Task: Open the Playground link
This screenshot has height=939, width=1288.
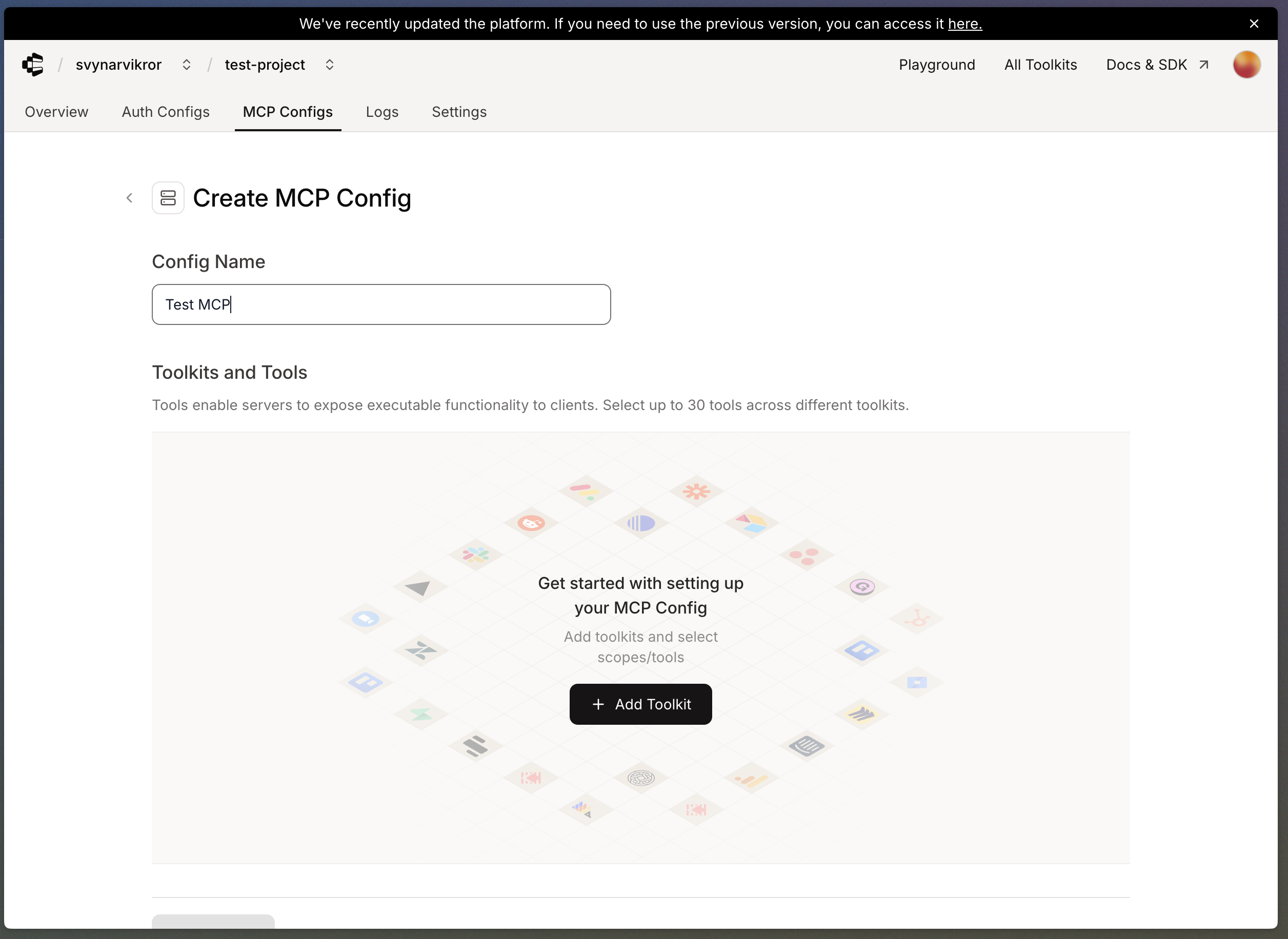Action: [937, 65]
